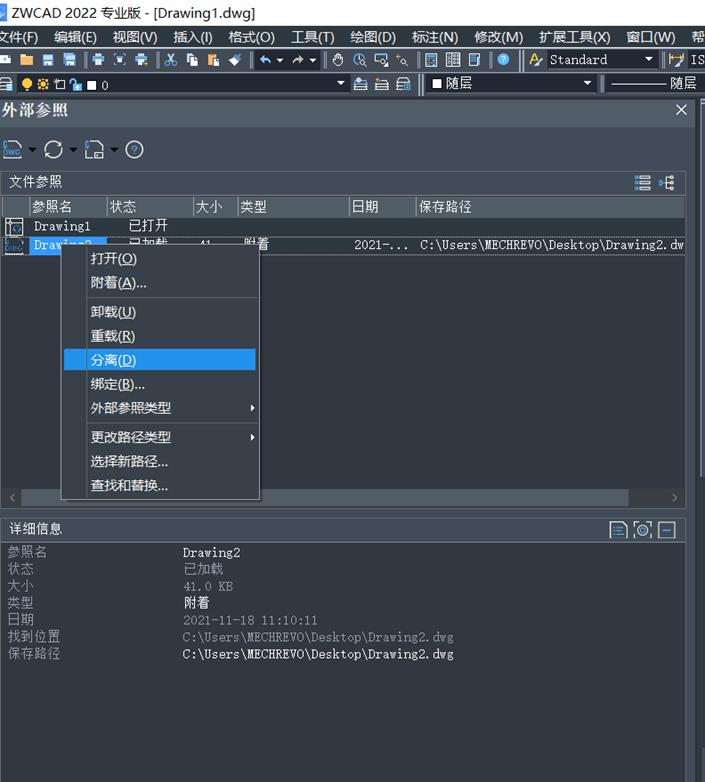The image size is (705, 782).
Task: Toggle the layer freeze sun icon
Action: pos(43,84)
